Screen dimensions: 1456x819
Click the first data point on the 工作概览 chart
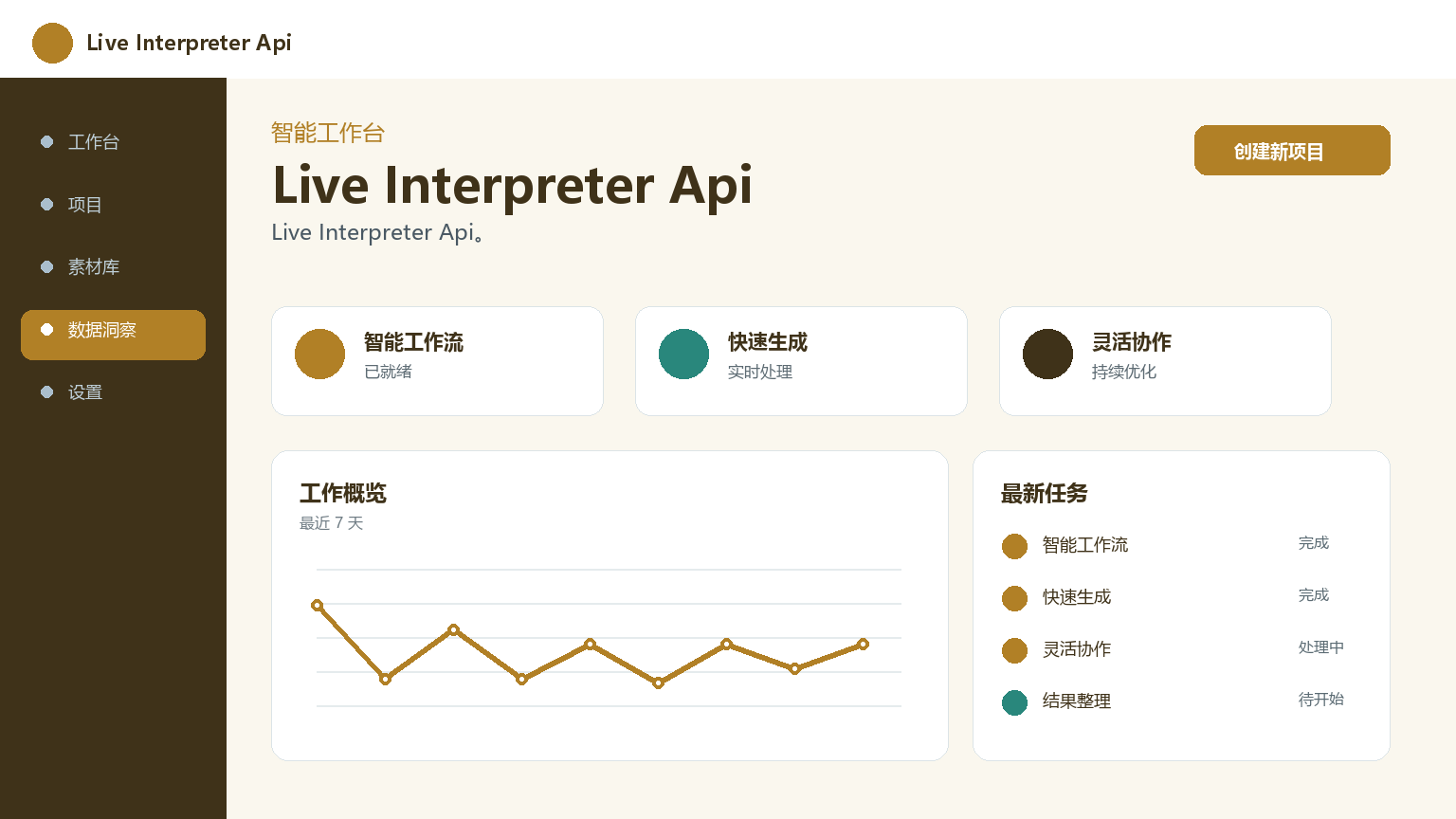tap(318, 605)
